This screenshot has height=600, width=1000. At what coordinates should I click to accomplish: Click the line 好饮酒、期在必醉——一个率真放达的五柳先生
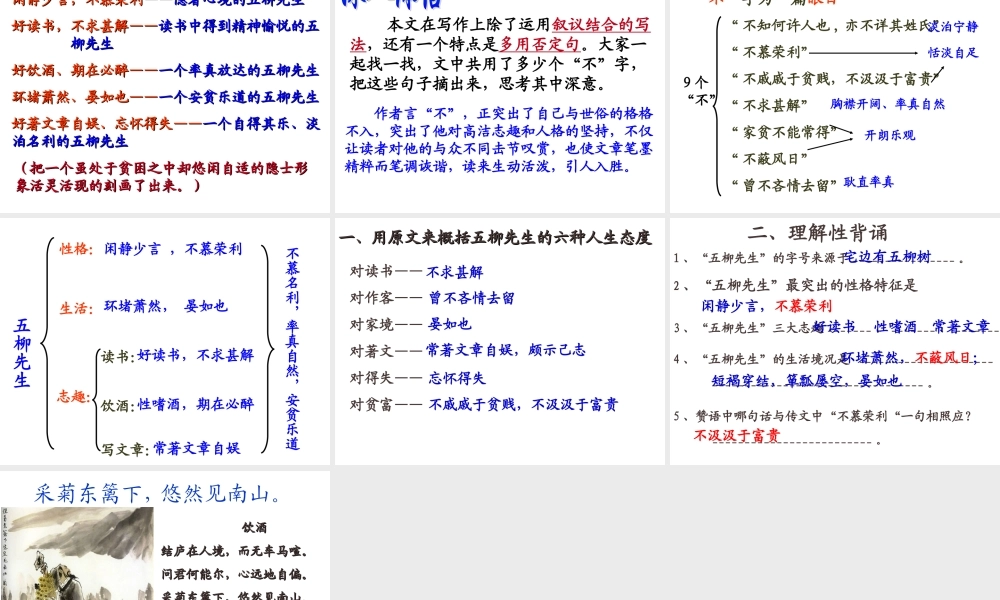pos(166,70)
